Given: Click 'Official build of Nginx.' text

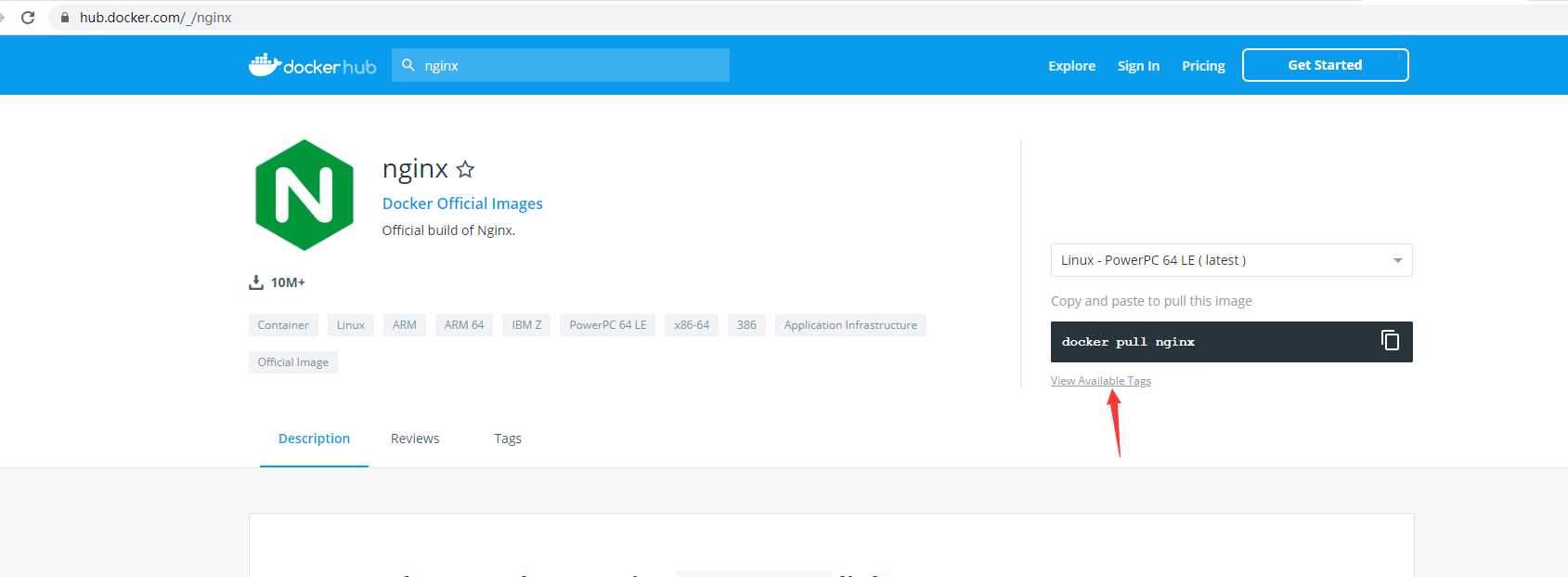Looking at the screenshot, I should (x=448, y=230).
